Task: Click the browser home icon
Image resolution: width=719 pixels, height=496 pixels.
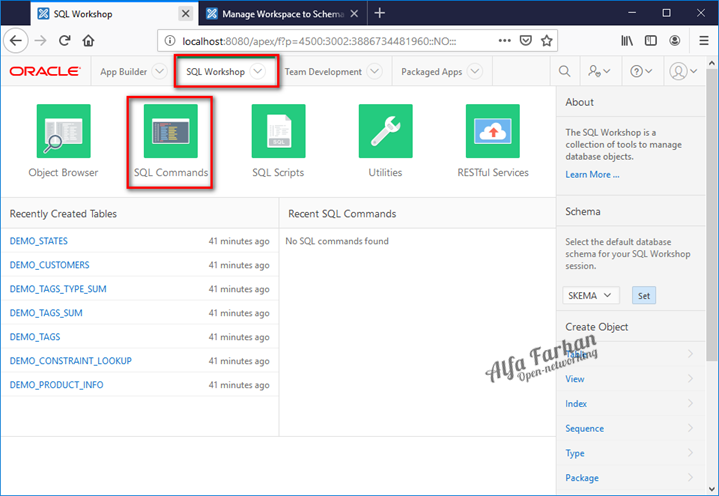Action: (x=88, y=41)
